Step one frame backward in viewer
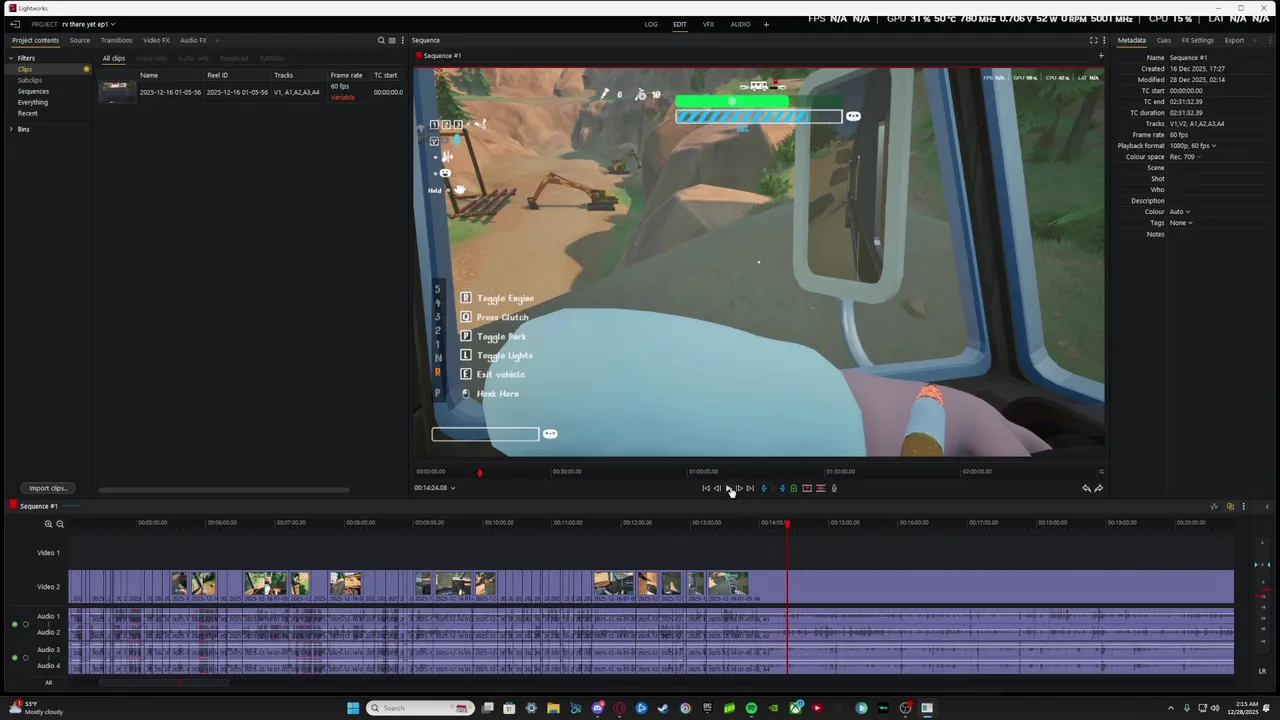 (717, 488)
